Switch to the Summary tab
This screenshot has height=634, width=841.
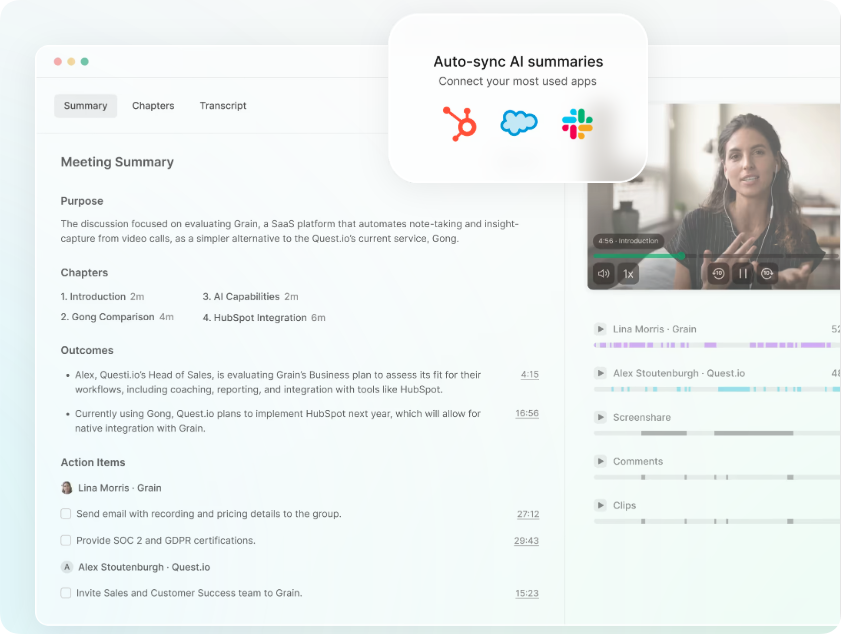click(85, 106)
